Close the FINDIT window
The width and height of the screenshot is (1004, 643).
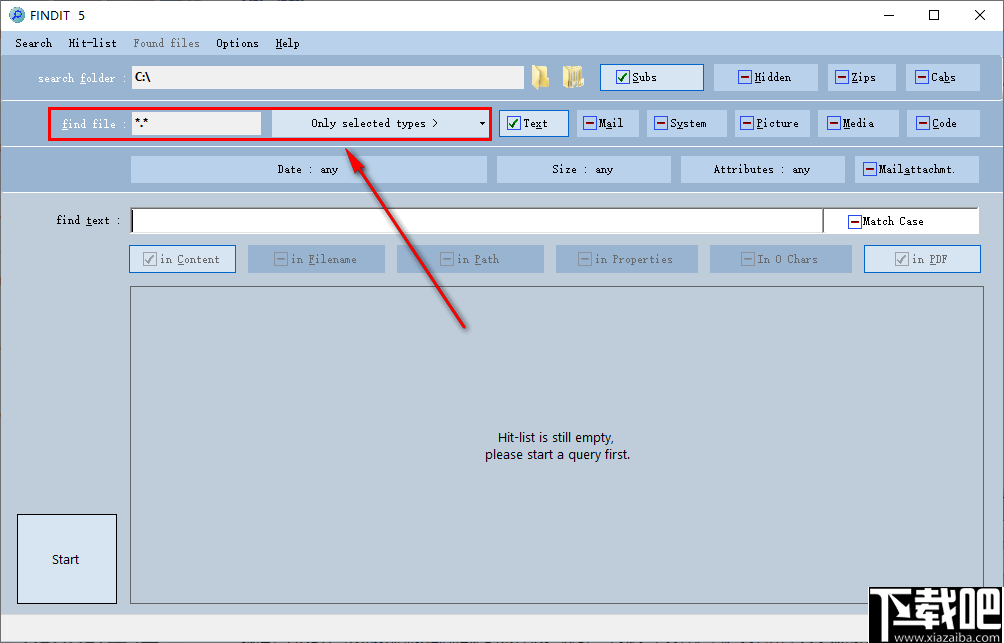point(980,15)
